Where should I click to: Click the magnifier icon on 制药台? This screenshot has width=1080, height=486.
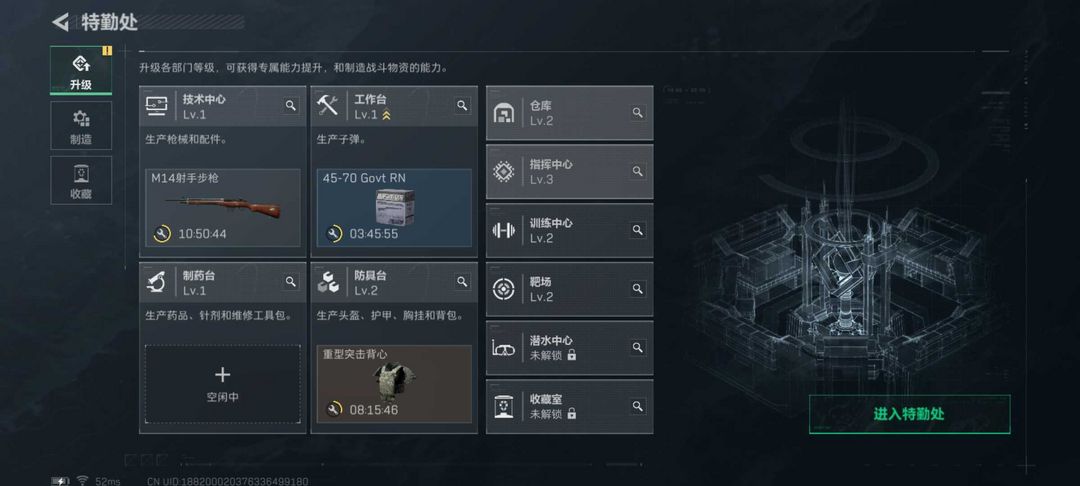tap(291, 281)
